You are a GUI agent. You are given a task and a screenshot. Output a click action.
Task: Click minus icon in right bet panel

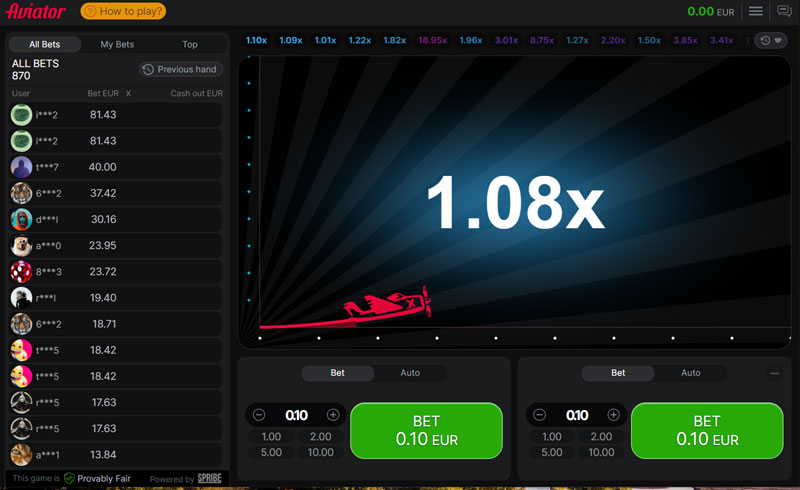click(x=540, y=415)
